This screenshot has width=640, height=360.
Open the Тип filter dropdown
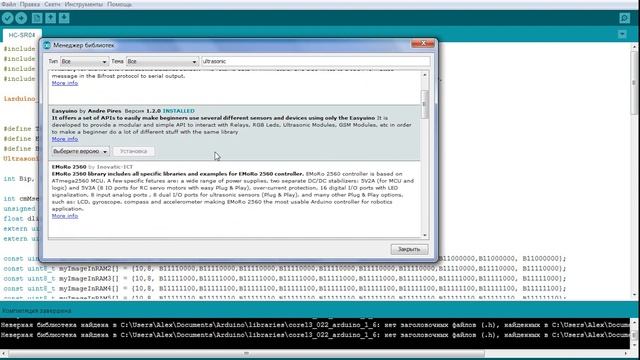pyautogui.click(x=84, y=61)
